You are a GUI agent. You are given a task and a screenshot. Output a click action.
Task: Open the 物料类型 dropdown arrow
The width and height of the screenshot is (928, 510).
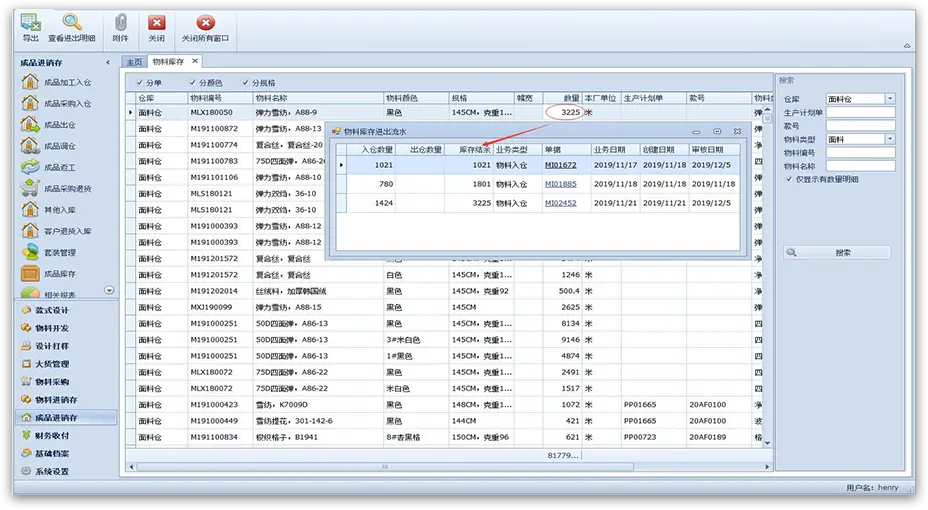[x=890, y=139]
